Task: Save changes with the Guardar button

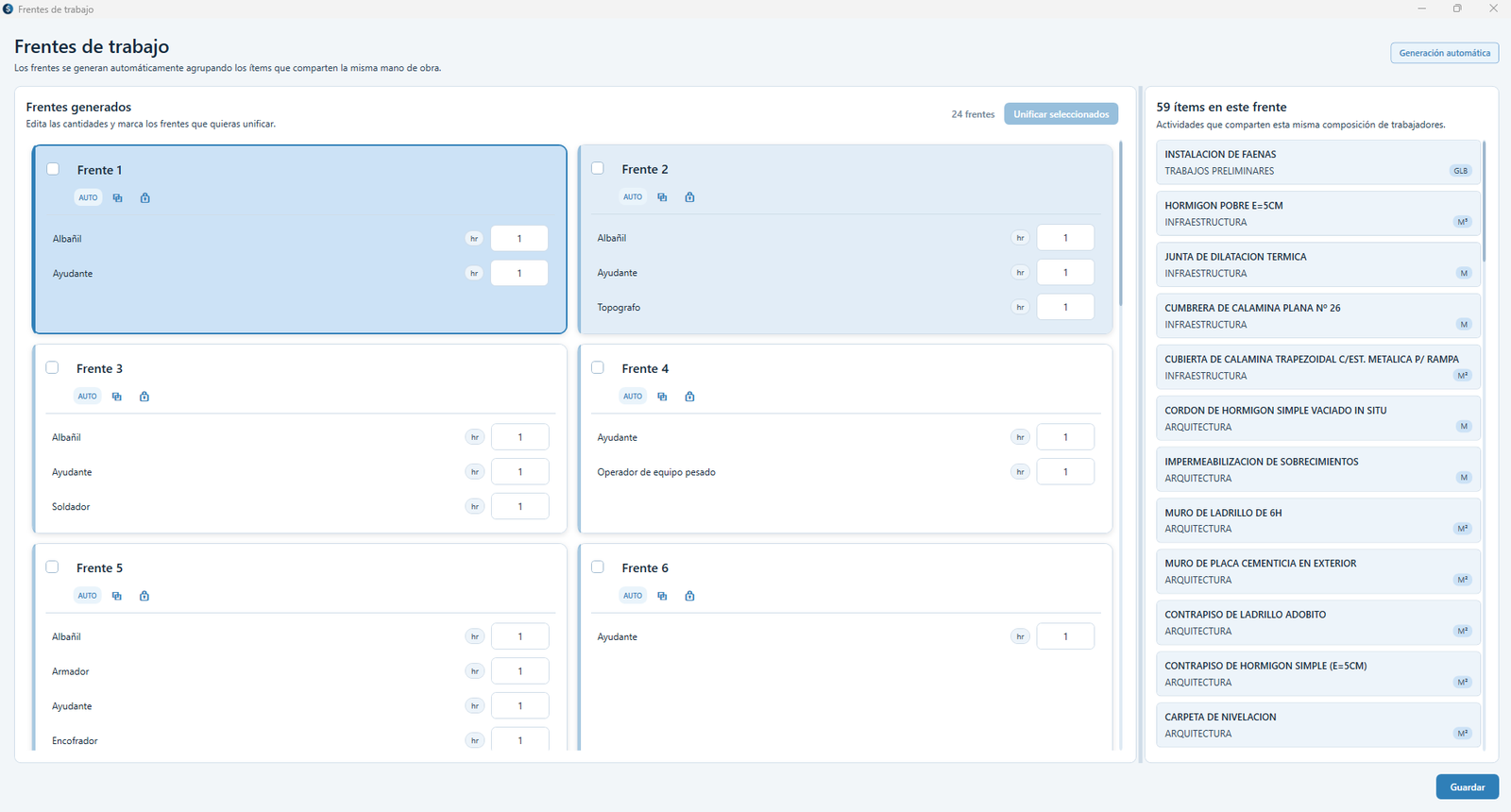Action: point(1468,787)
